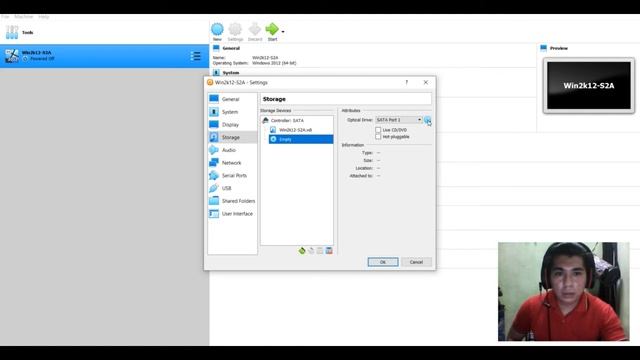Click the Operating System value in details
The image size is (640, 360).
[x=274, y=63]
